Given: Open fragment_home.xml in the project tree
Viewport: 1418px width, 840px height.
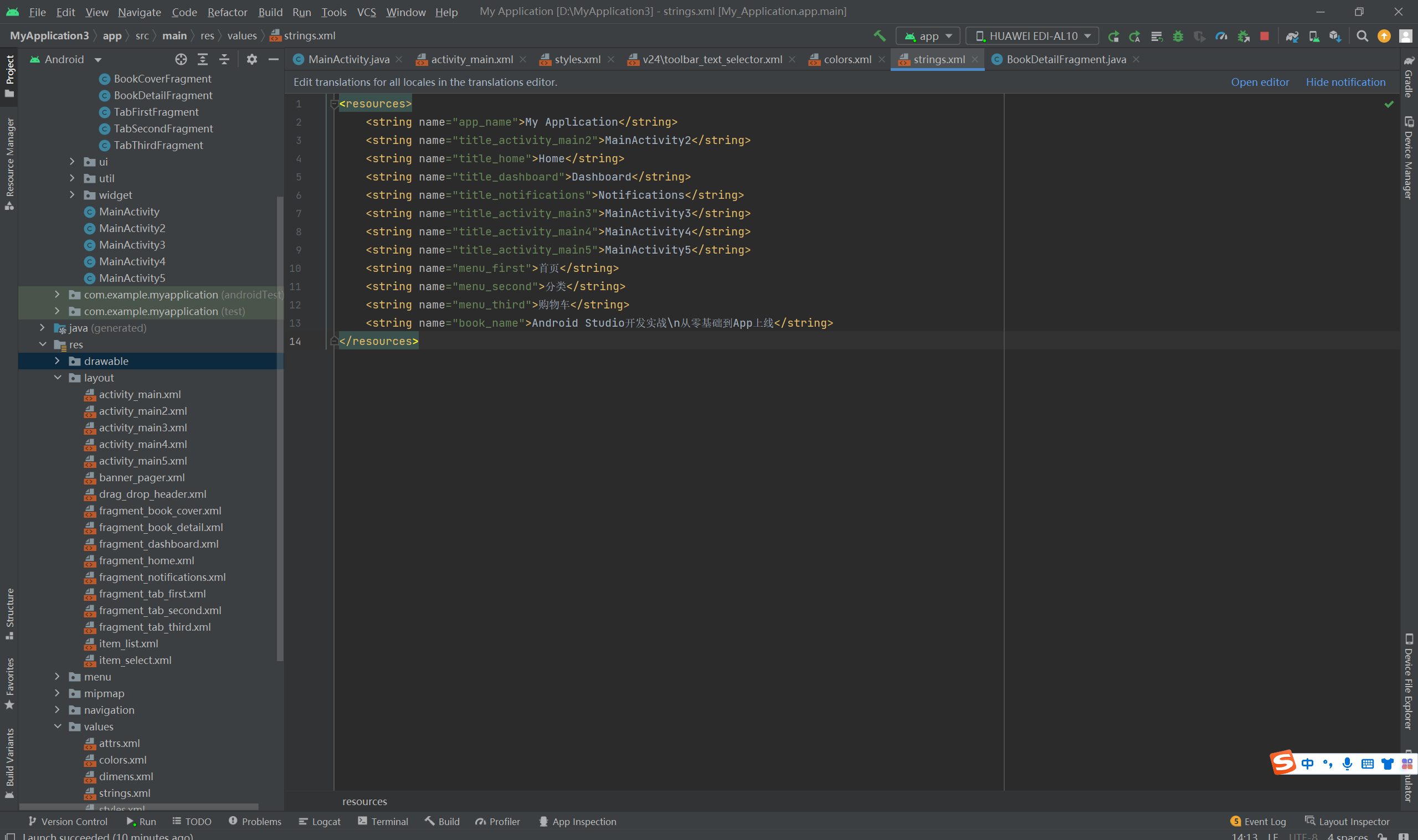Looking at the screenshot, I should (146, 560).
